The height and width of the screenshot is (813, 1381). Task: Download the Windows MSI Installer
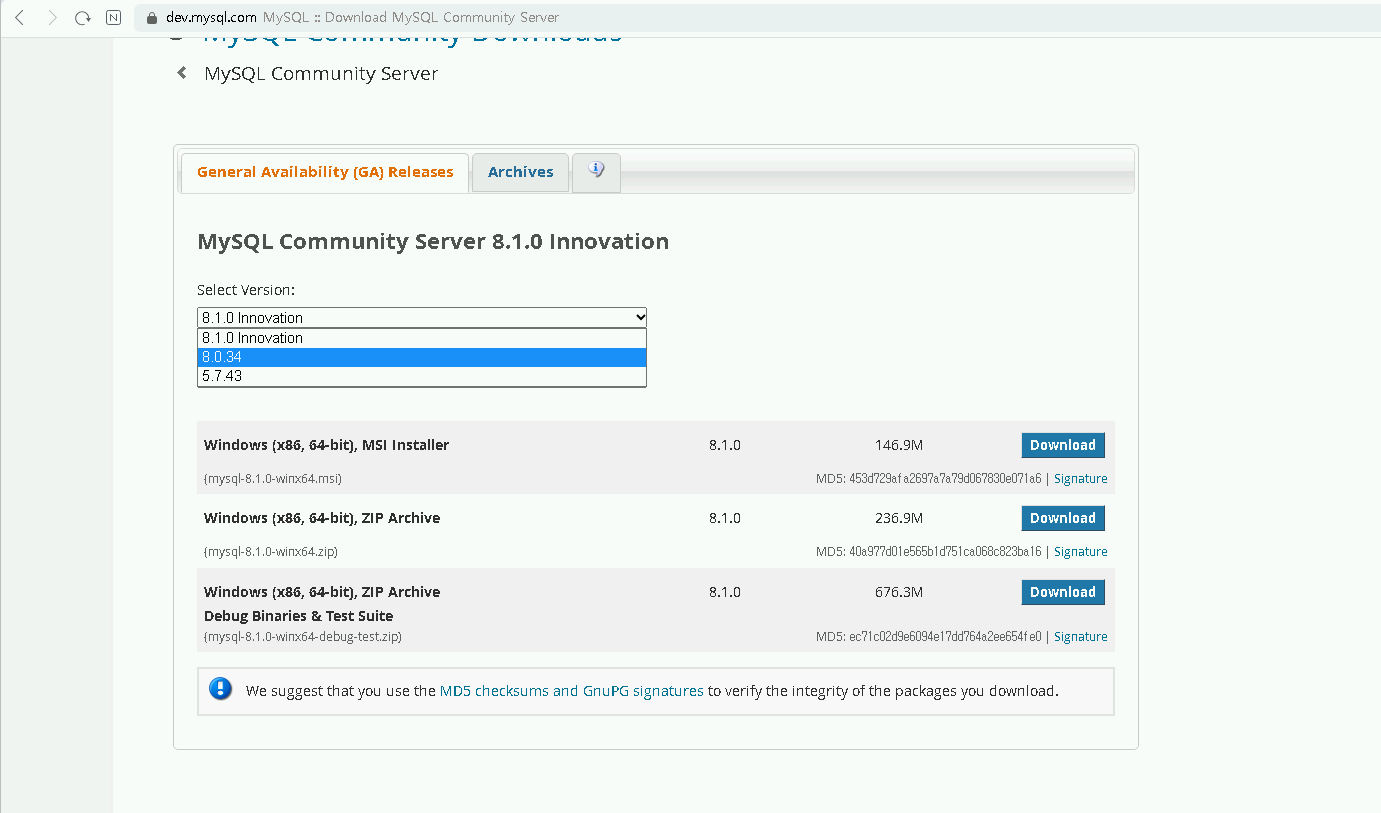pos(1062,445)
